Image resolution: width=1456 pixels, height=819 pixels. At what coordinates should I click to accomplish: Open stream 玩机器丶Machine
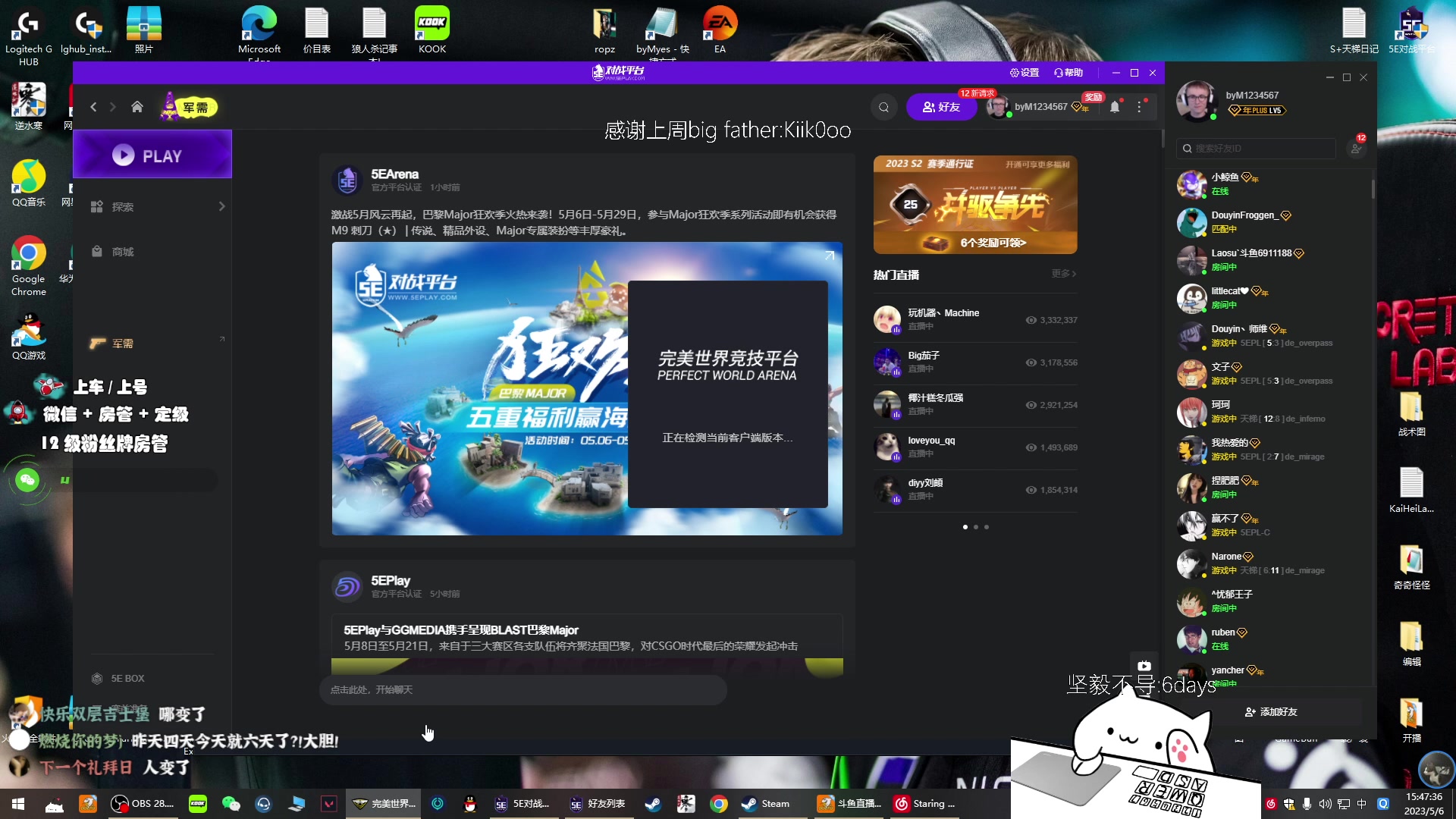(x=975, y=319)
